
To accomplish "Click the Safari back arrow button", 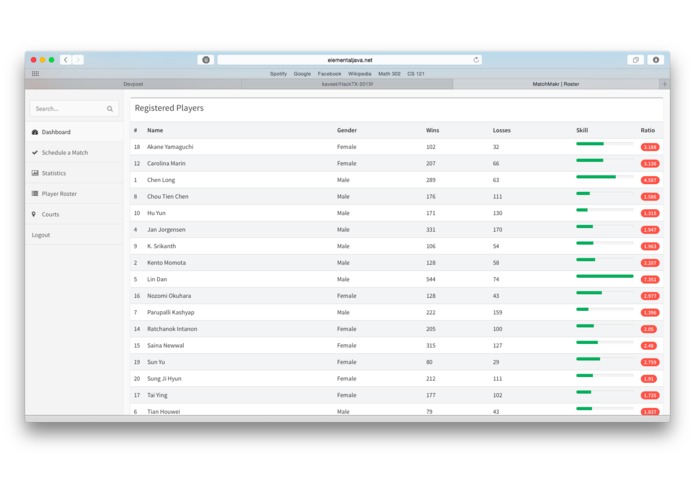I will (x=66, y=60).
